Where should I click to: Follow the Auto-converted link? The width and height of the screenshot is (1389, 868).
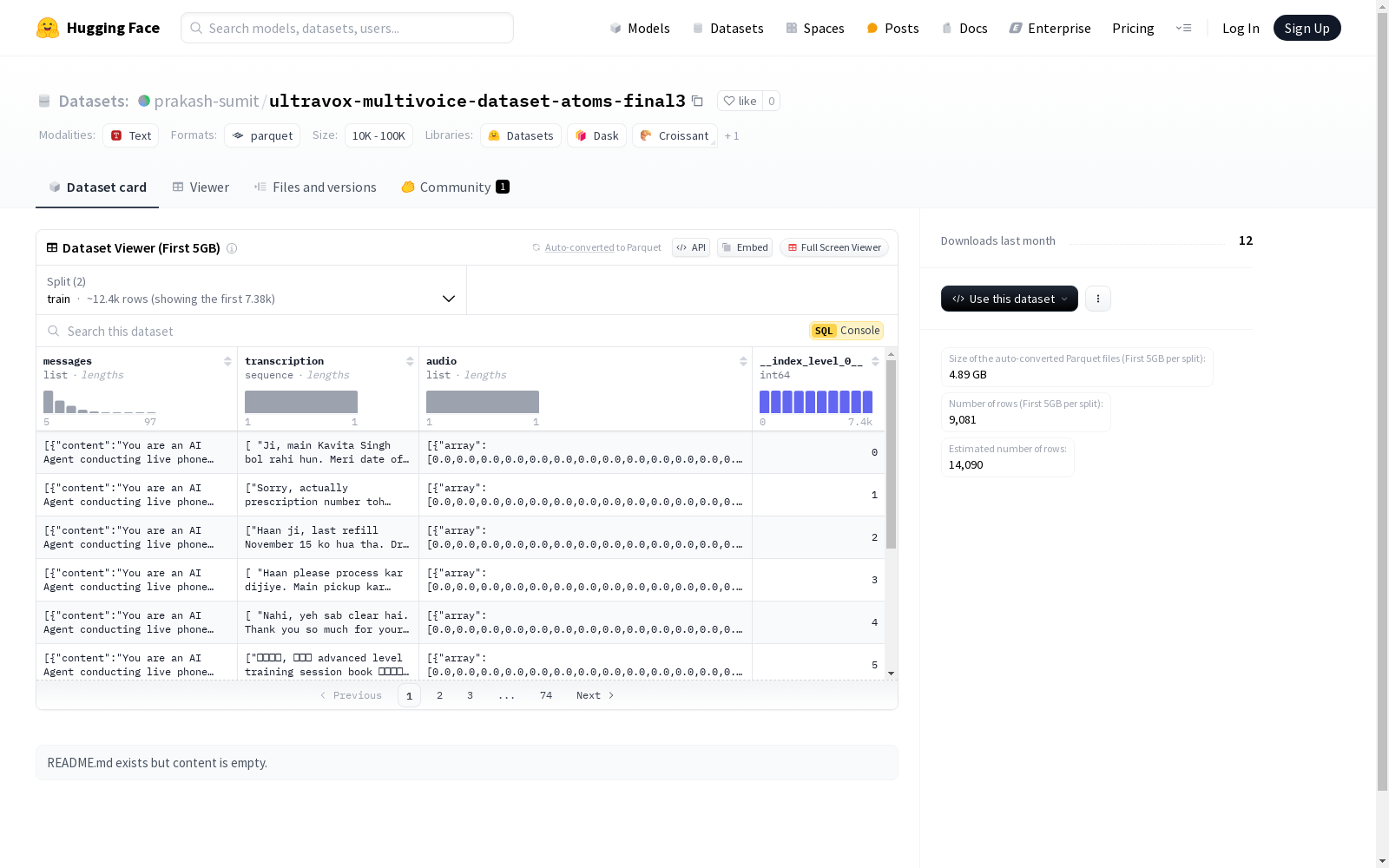[579, 247]
